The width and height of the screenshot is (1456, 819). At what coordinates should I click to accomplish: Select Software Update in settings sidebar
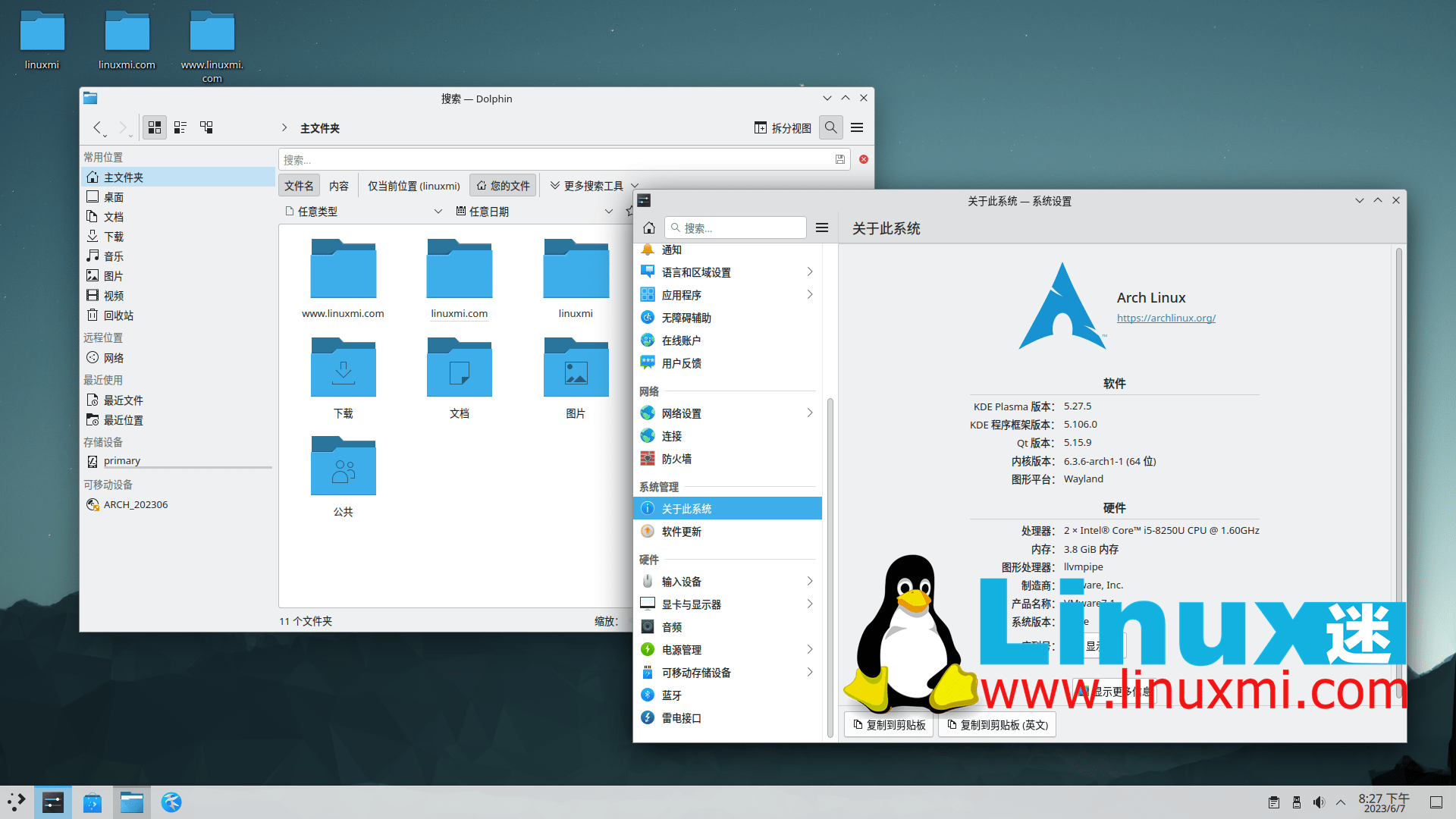(681, 532)
